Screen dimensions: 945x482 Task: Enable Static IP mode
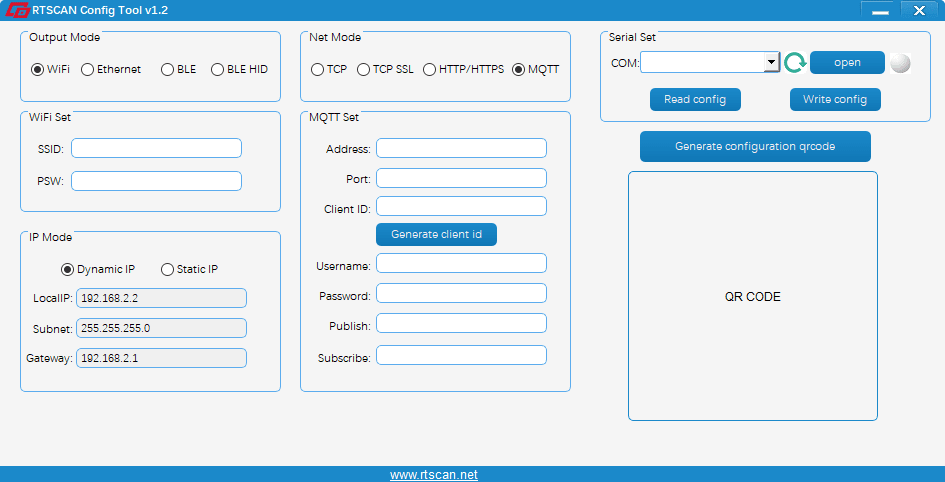click(x=167, y=270)
